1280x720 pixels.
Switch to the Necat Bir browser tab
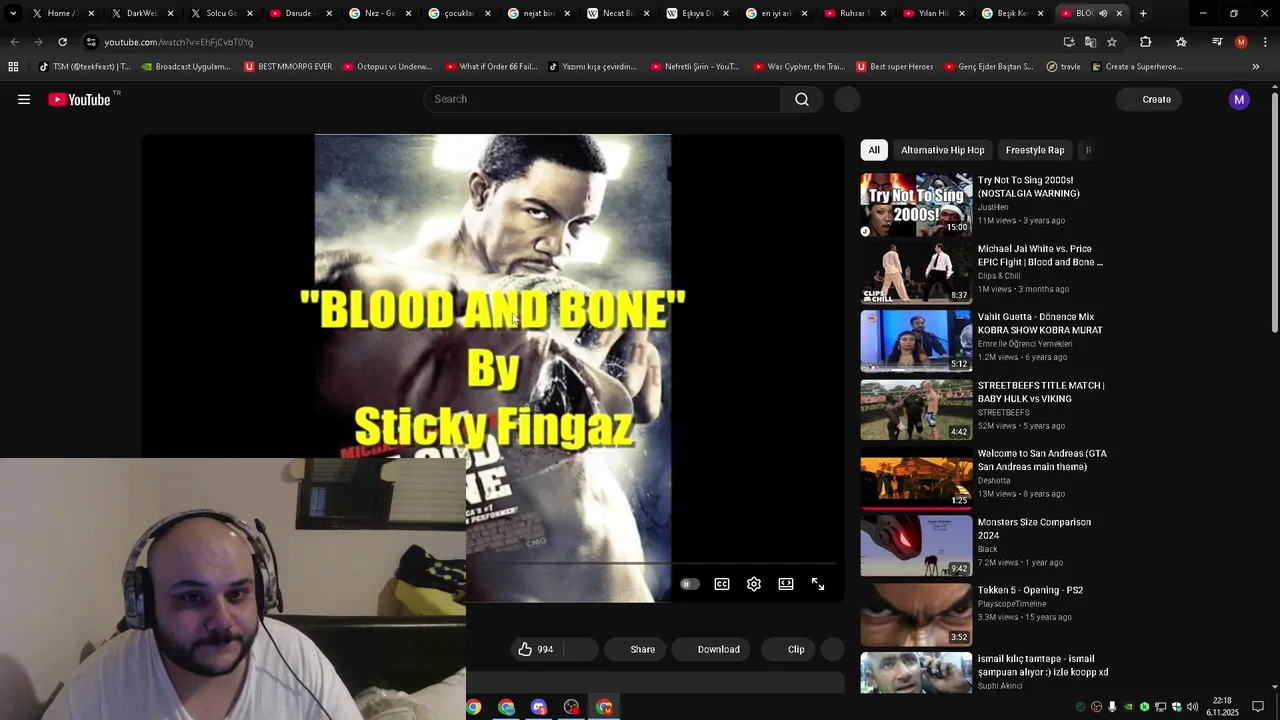tap(617, 13)
